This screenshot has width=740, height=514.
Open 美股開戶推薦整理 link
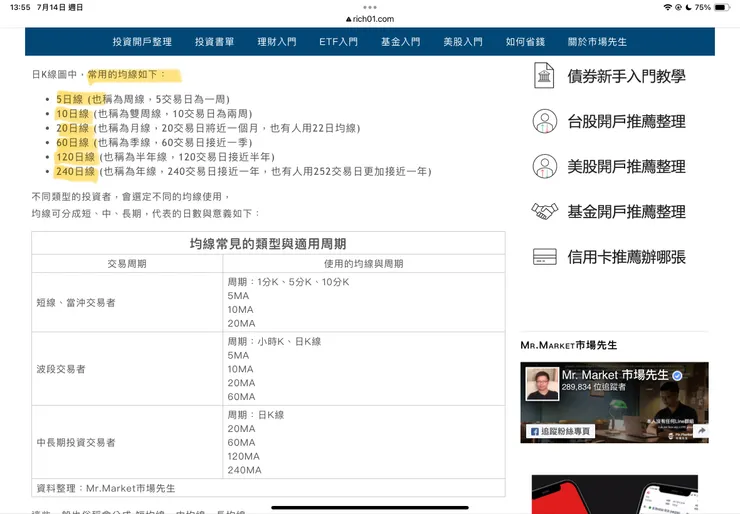pos(626,166)
